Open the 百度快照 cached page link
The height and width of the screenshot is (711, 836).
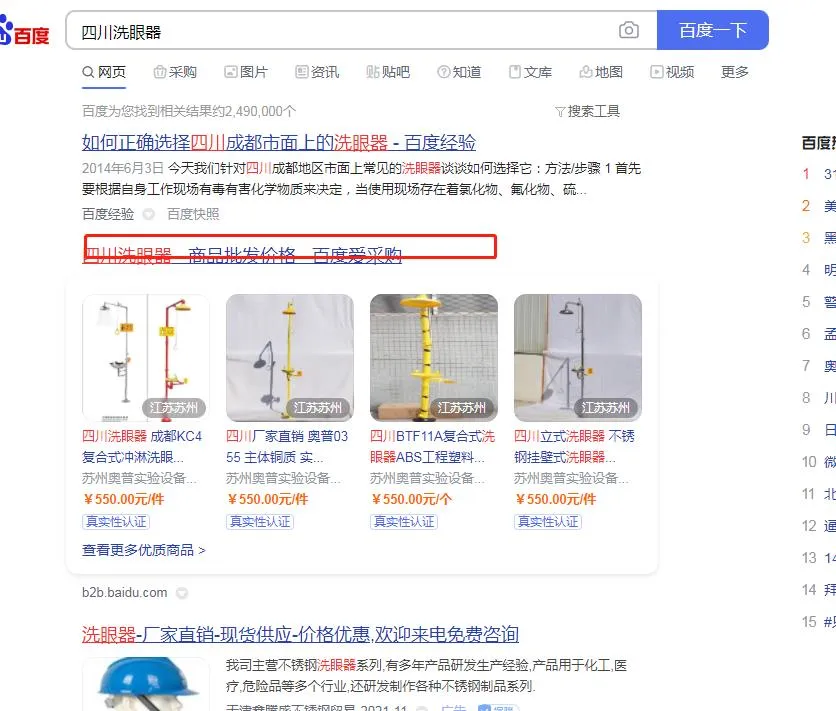193,214
